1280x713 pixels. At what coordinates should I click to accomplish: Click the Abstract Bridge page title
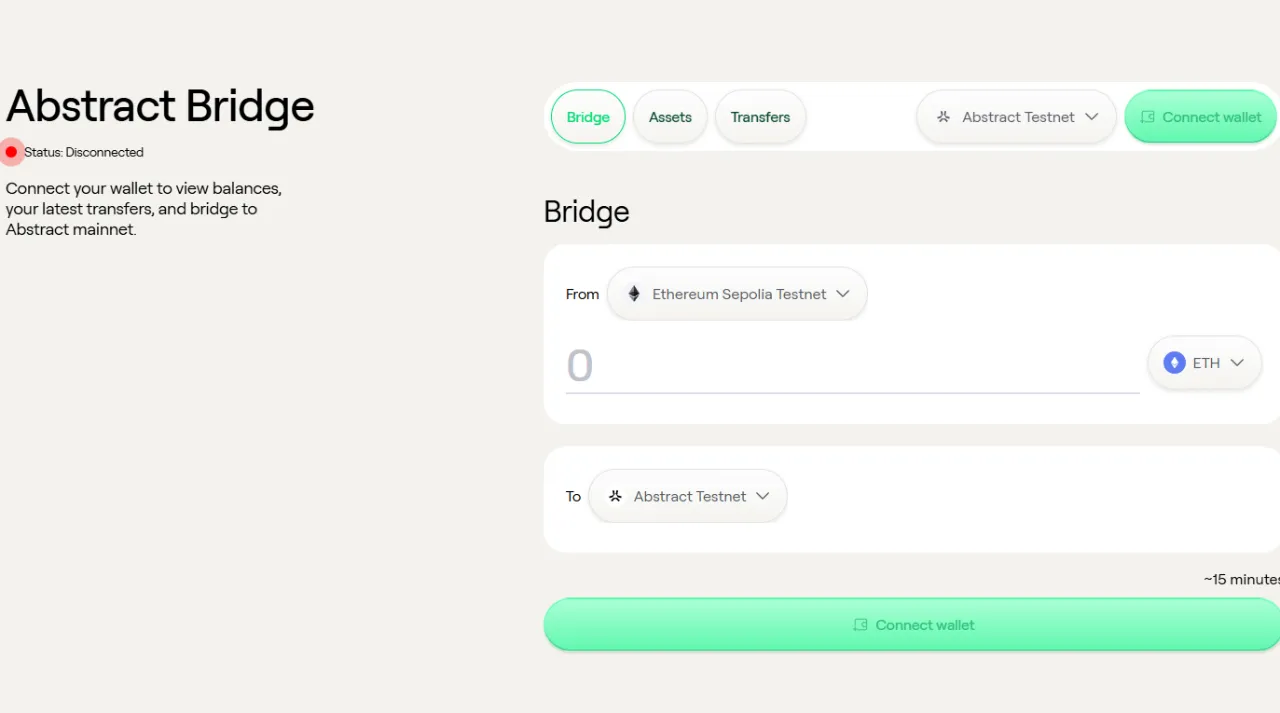tap(160, 106)
